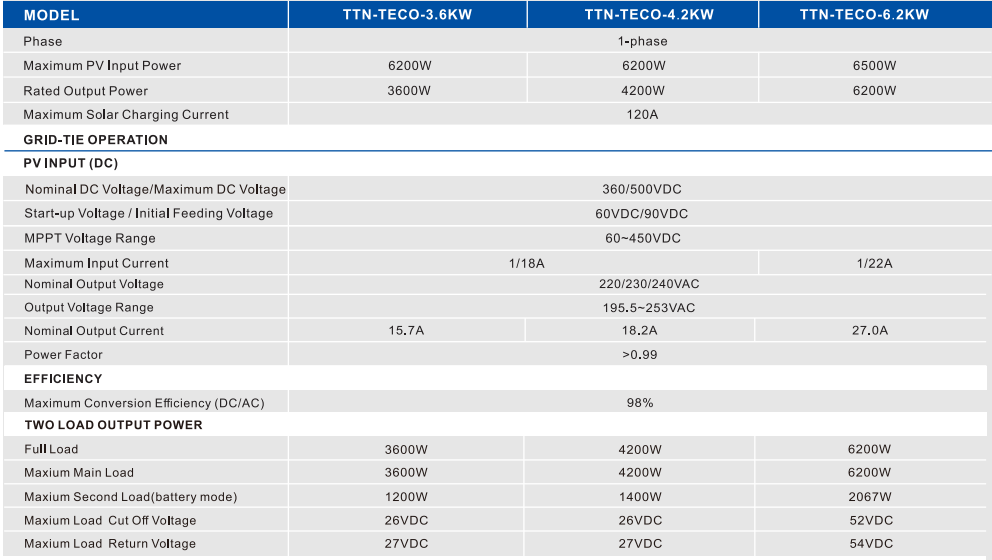Select the TTN-TECO-3.6KW column header
992x560 pixels.
click(407, 15)
